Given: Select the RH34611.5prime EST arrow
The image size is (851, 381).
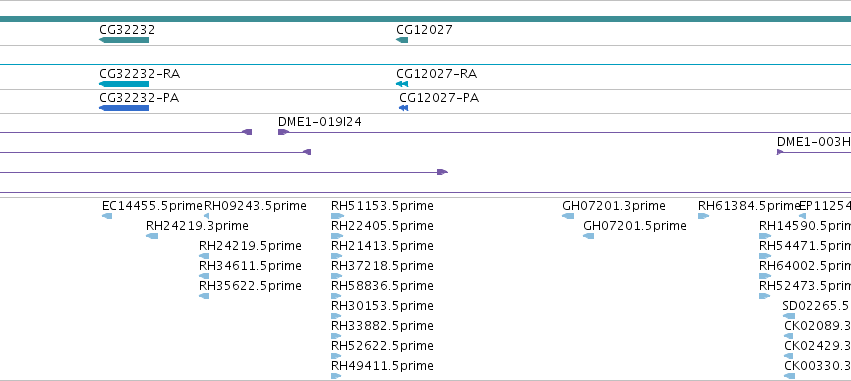Looking at the screenshot, I should [204, 276].
